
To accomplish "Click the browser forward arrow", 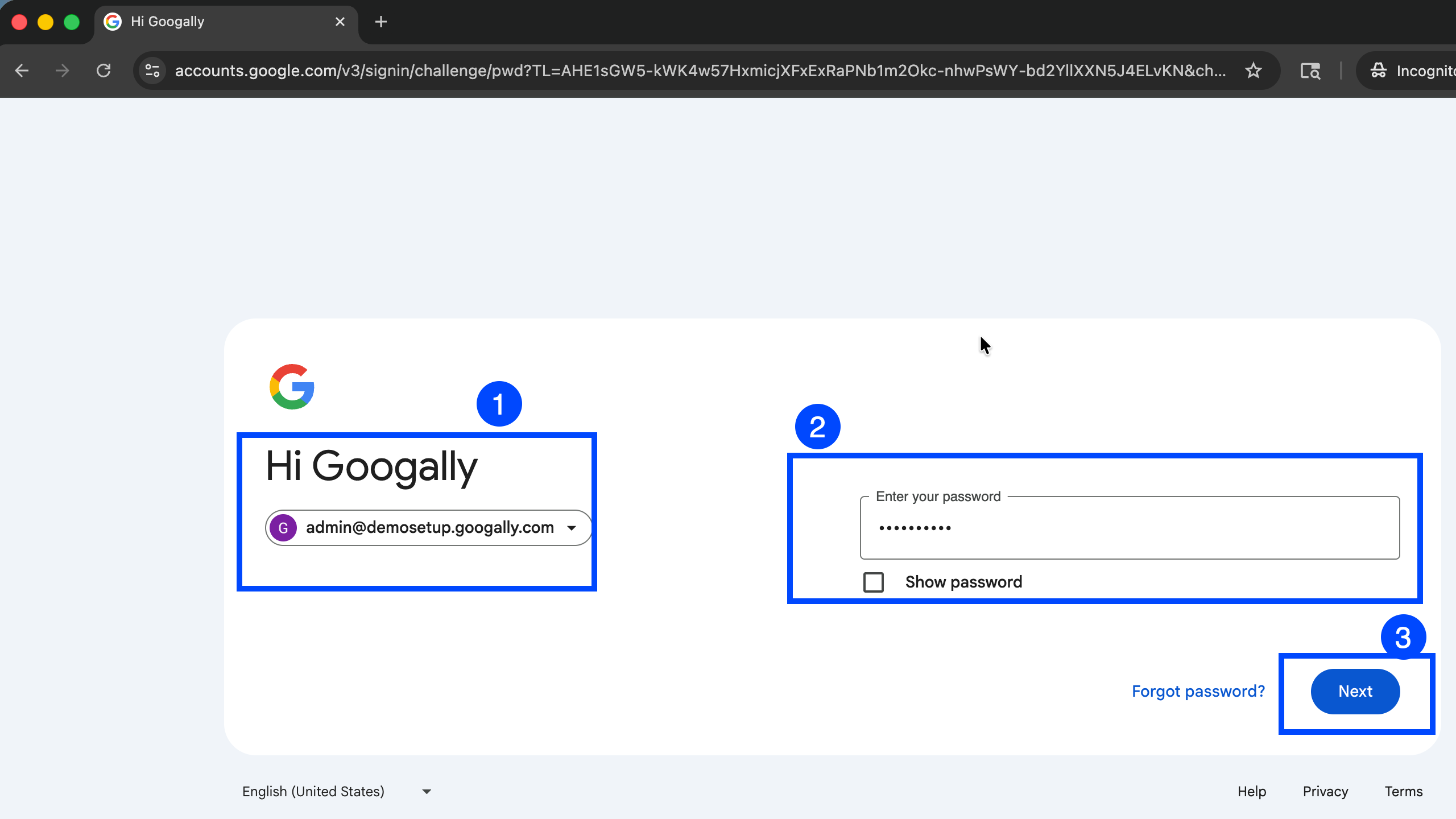I will 63,71.
